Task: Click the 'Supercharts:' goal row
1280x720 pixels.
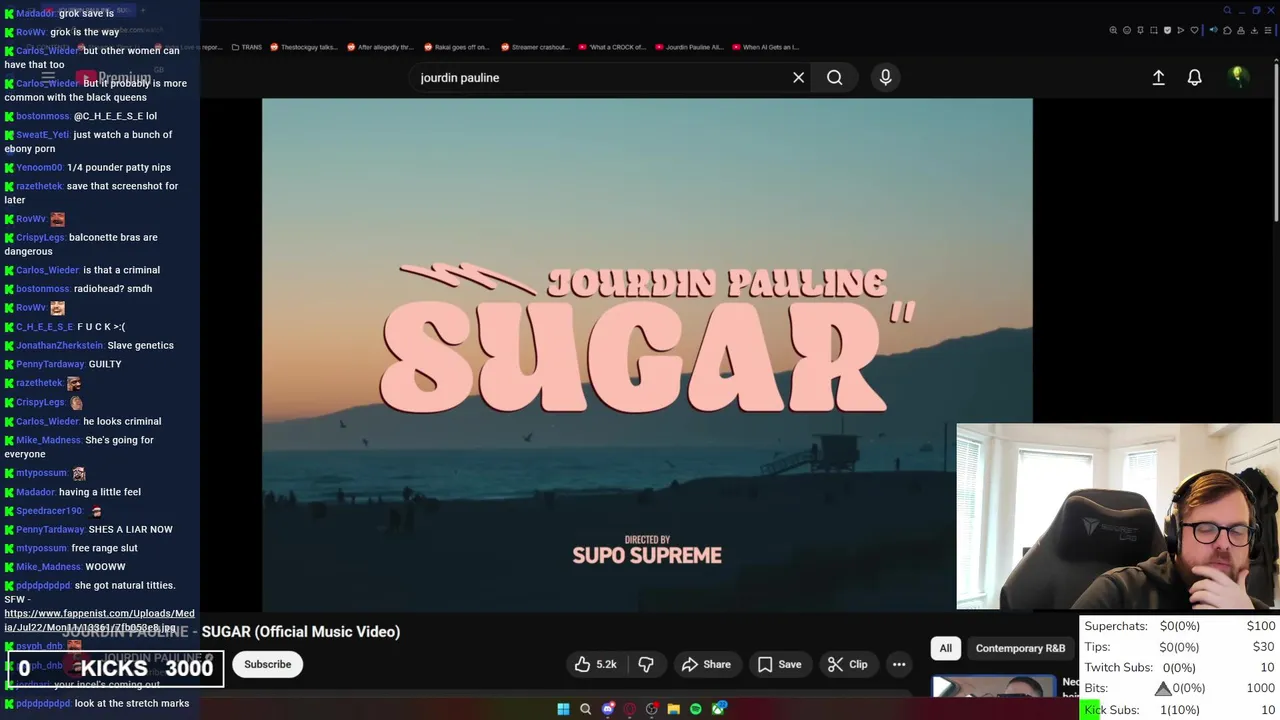Action: (x=1180, y=626)
